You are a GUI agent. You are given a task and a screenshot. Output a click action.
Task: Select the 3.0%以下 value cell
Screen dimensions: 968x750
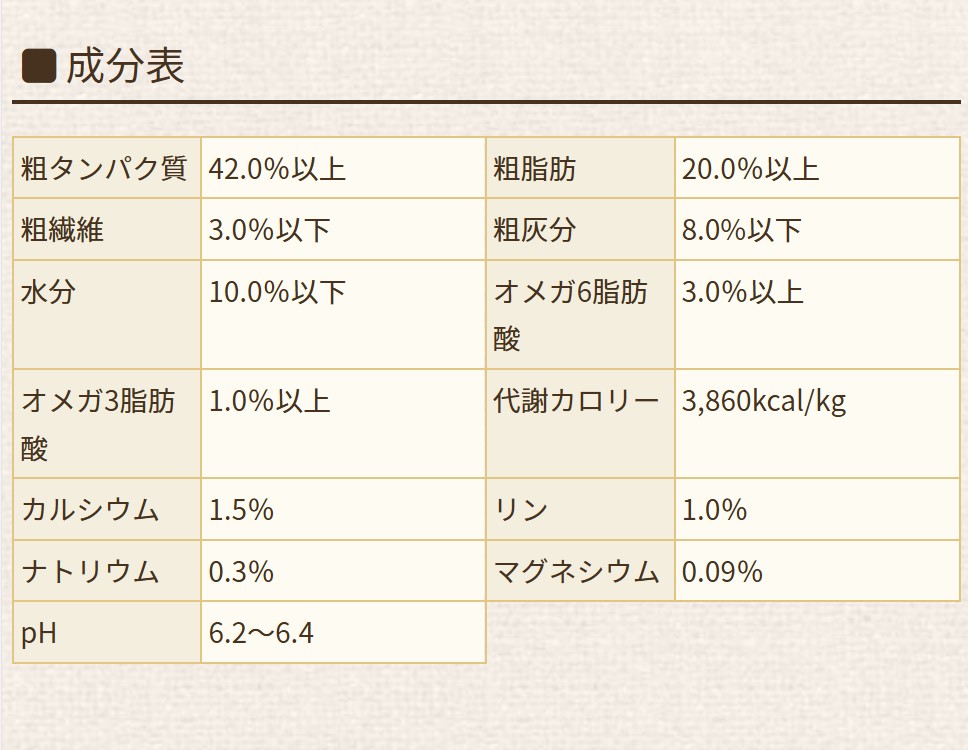[343, 230]
